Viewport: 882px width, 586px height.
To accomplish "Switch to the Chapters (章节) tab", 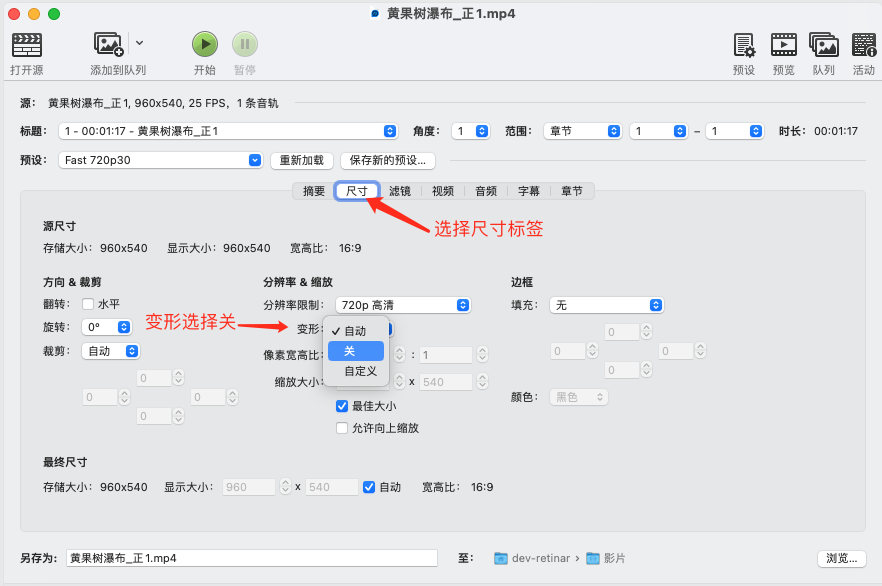I will (x=572, y=191).
